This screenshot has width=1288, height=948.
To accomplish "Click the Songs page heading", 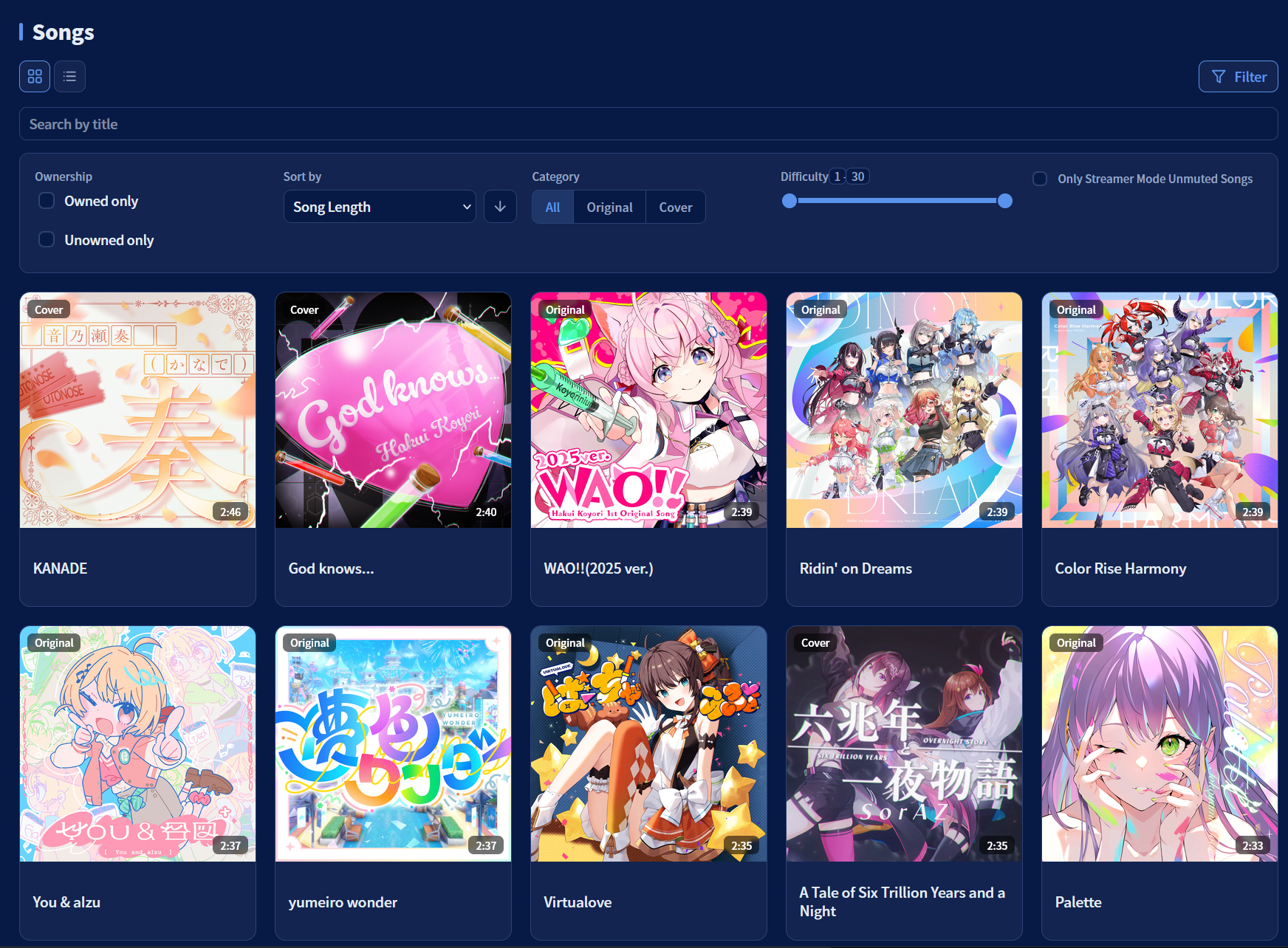I will click(x=64, y=32).
